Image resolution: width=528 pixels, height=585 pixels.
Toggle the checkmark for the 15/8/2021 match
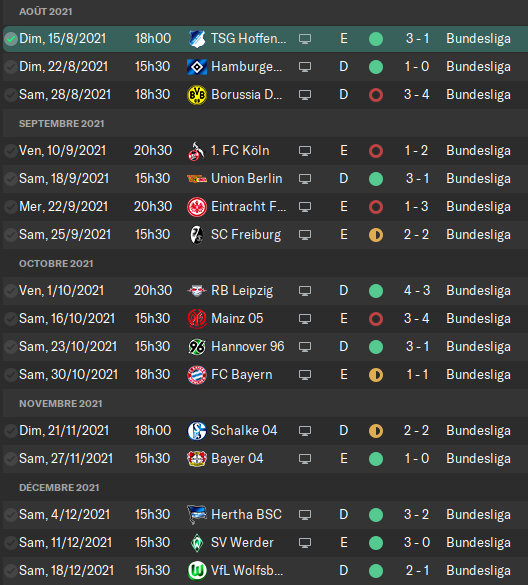click(11, 39)
